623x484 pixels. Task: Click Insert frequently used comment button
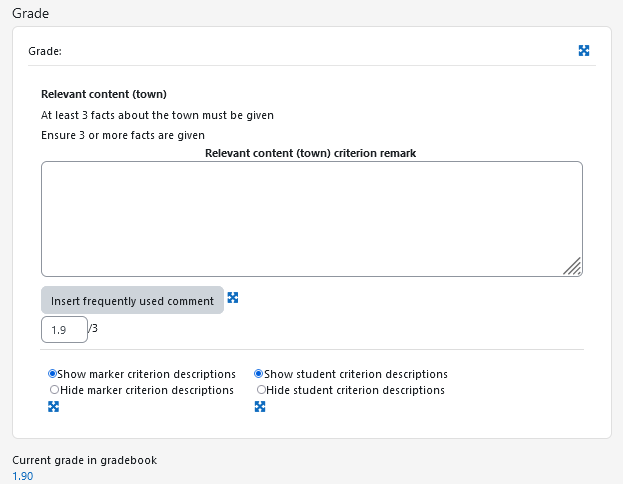point(132,300)
